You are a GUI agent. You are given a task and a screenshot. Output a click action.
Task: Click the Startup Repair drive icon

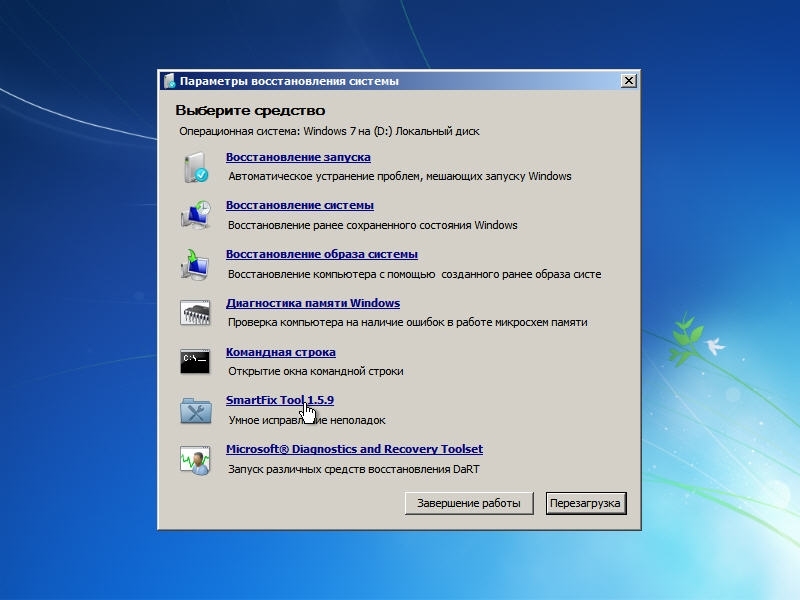[x=195, y=167]
